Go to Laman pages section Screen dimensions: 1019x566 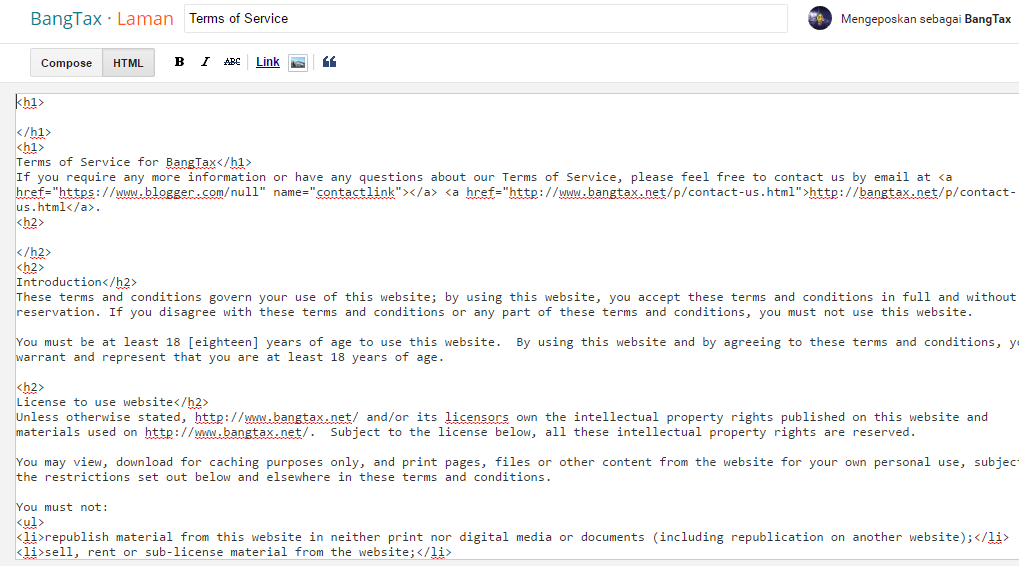click(x=146, y=19)
